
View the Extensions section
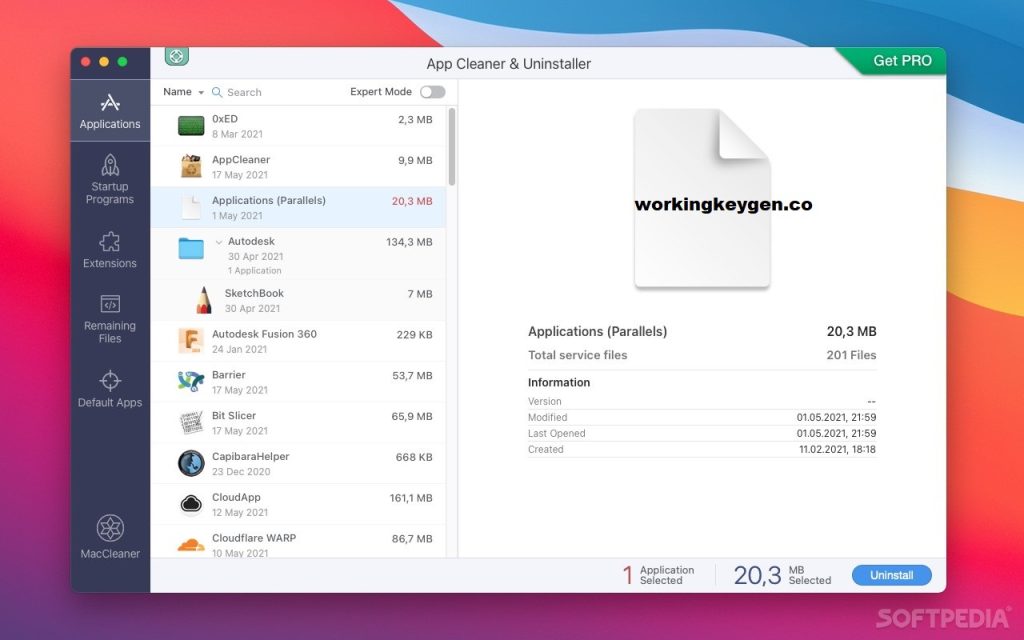click(x=110, y=250)
